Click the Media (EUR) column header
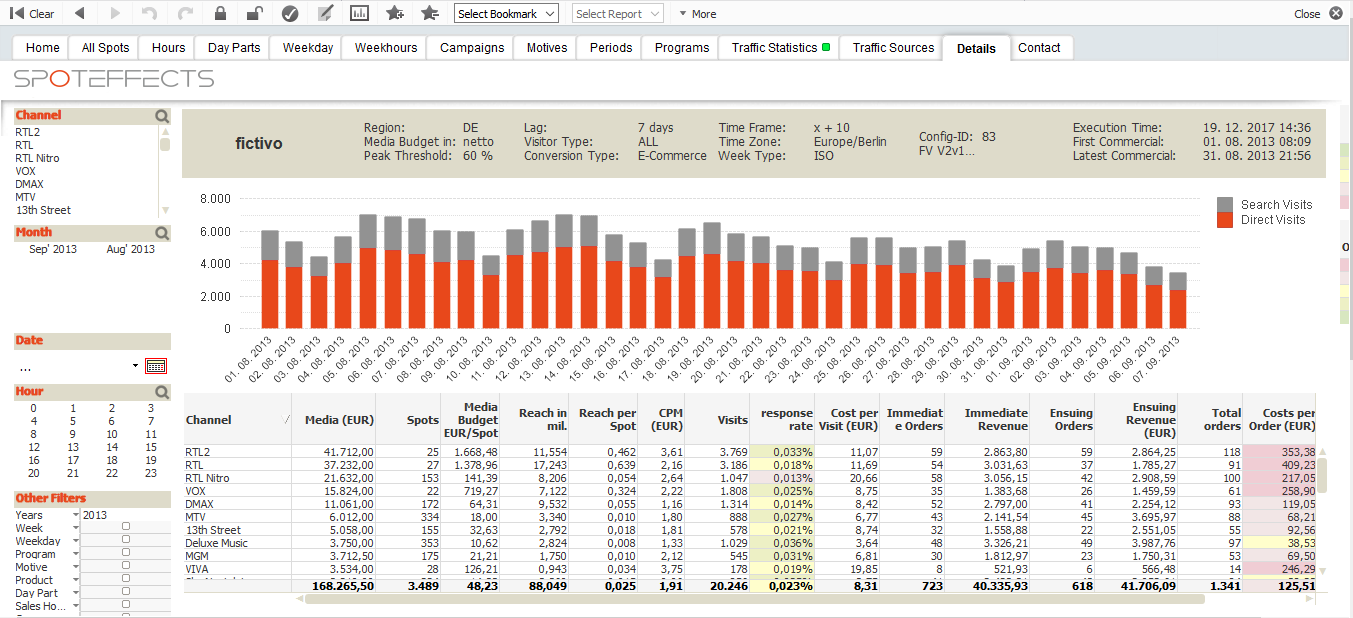This screenshot has width=1353, height=618. 334,420
